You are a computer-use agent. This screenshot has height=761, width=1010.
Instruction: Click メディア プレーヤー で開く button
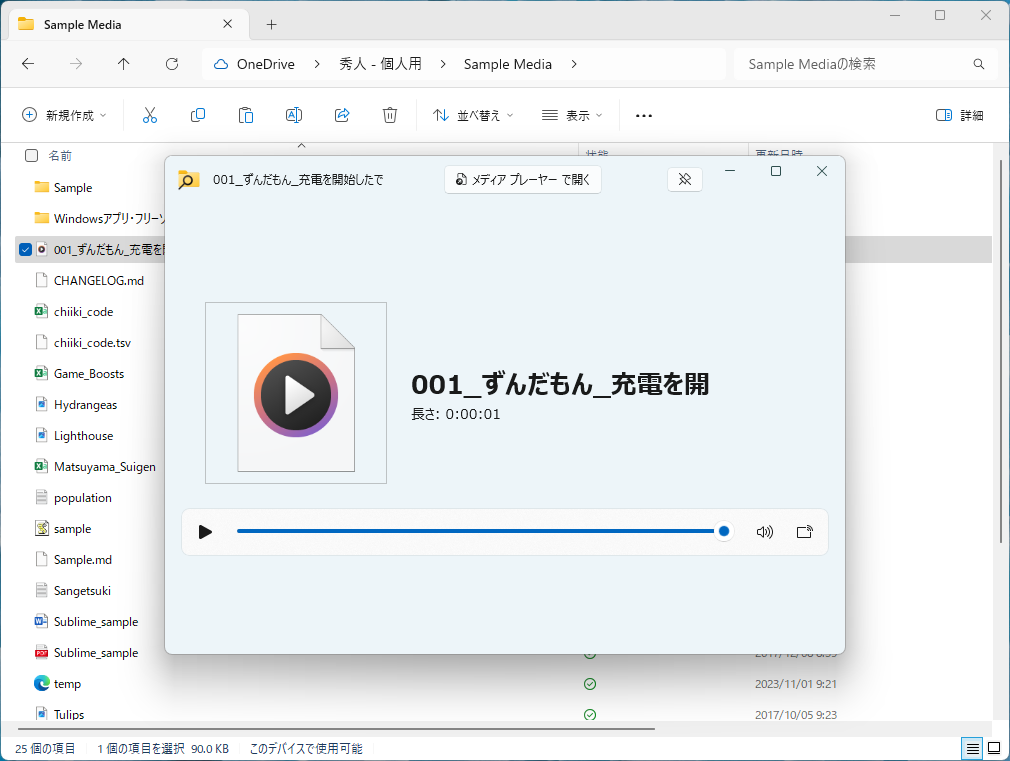pyautogui.click(x=522, y=179)
